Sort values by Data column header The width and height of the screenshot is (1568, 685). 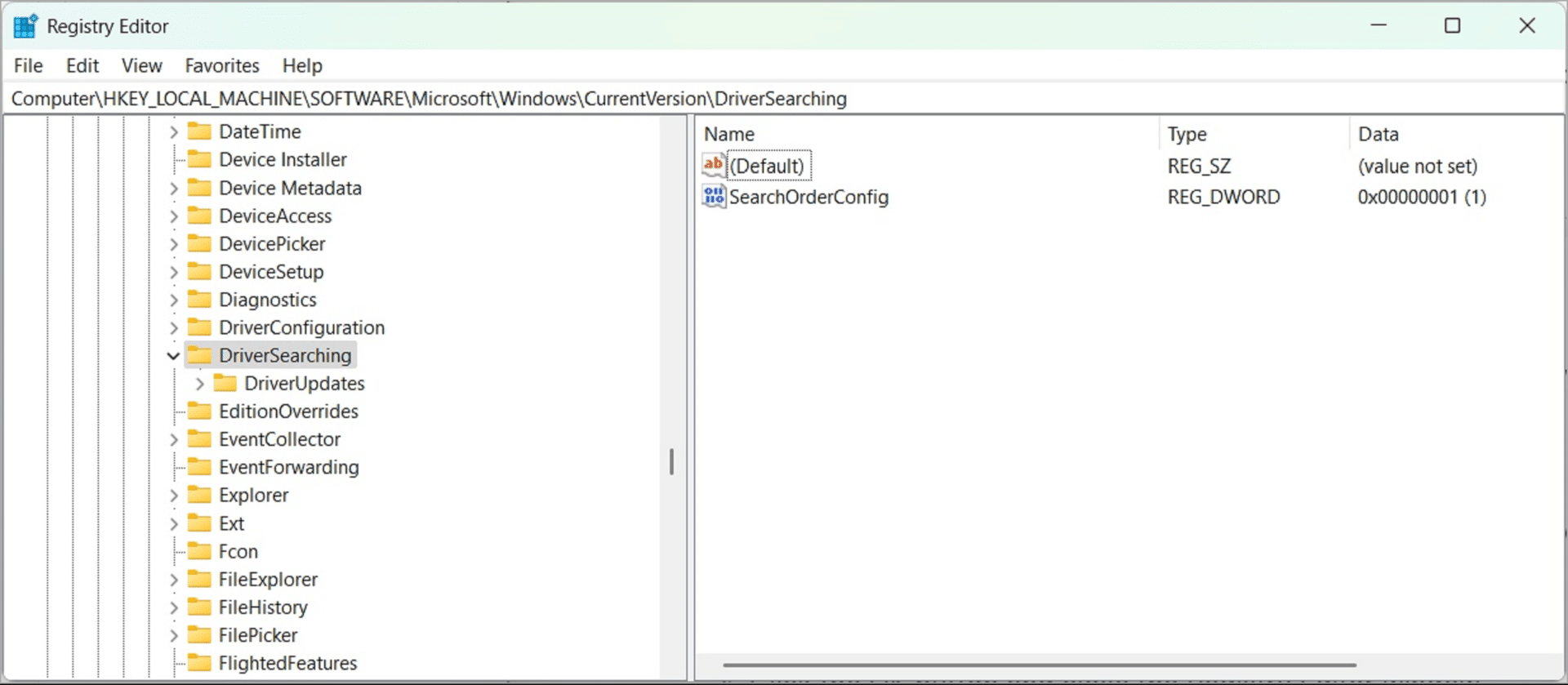tap(1456, 134)
